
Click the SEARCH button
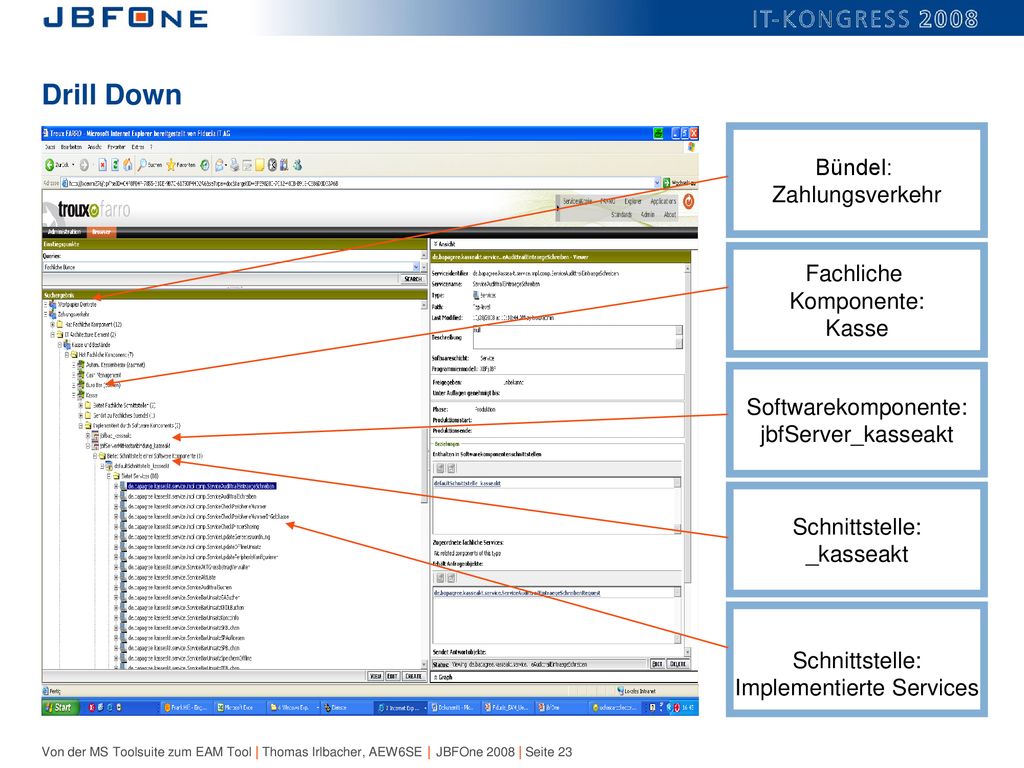point(413,279)
